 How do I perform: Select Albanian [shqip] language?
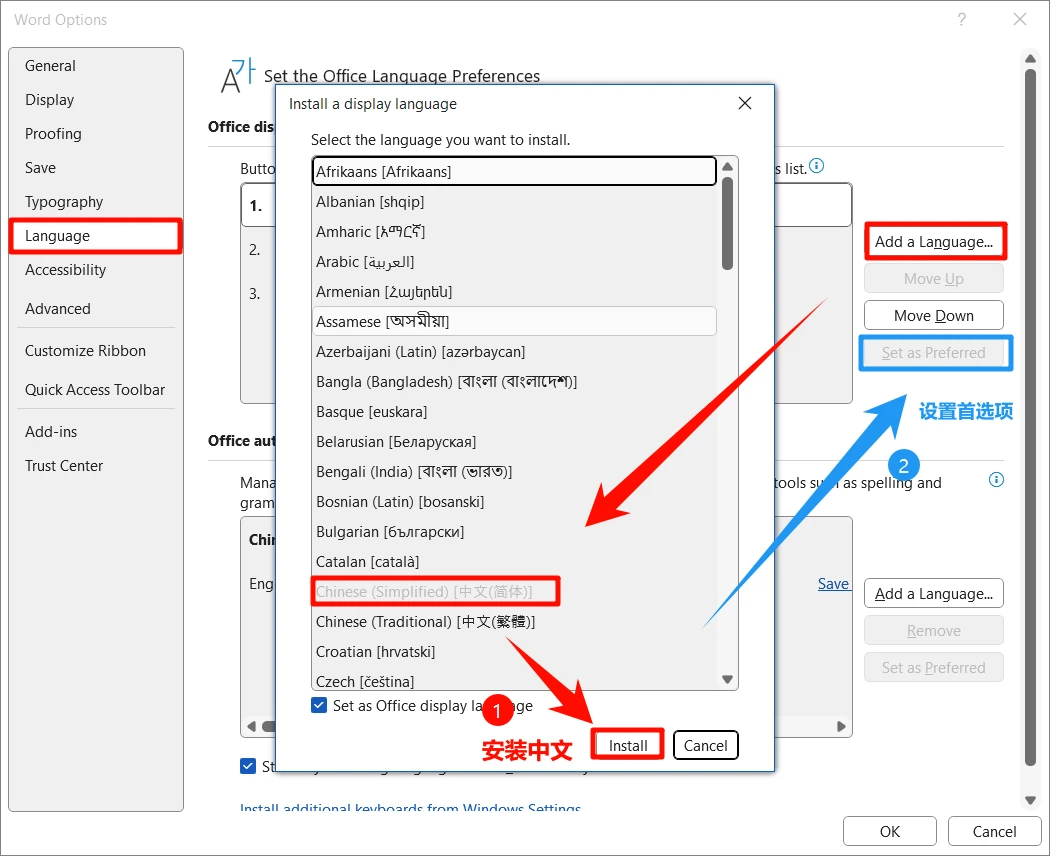tap(514, 202)
